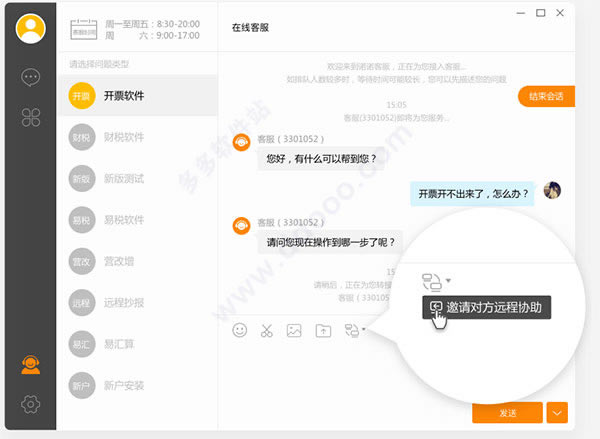Select the online customer service headset icon

31,364
